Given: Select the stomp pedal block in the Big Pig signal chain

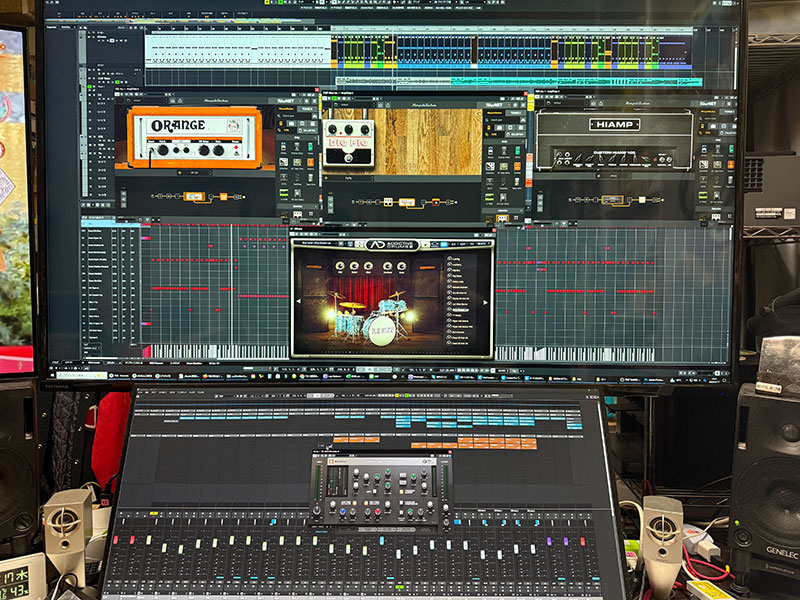Looking at the screenshot, I should (x=388, y=202).
